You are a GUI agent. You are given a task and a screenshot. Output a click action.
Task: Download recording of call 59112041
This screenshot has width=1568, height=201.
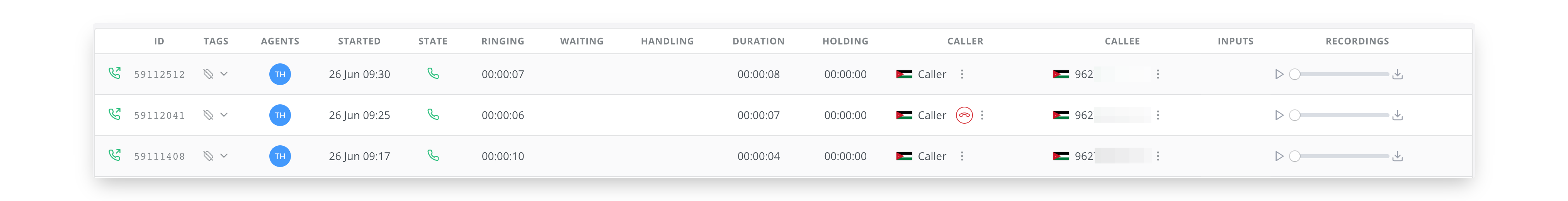(x=1398, y=115)
